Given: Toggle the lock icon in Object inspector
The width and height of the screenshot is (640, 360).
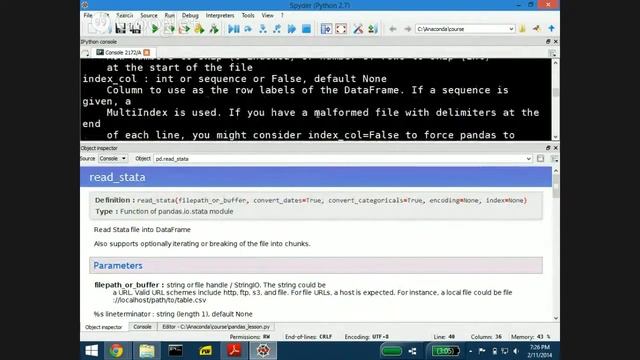Looking at the screenshot, I should coord(540,158).
